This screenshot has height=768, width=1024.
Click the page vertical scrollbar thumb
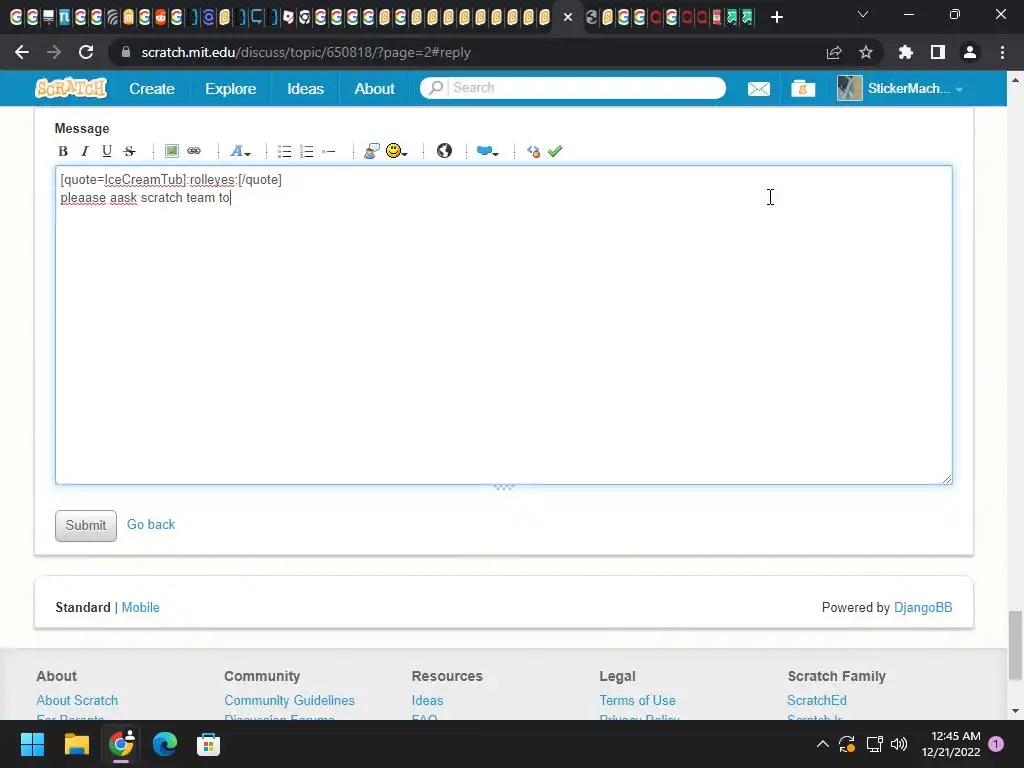(1016, 645)
